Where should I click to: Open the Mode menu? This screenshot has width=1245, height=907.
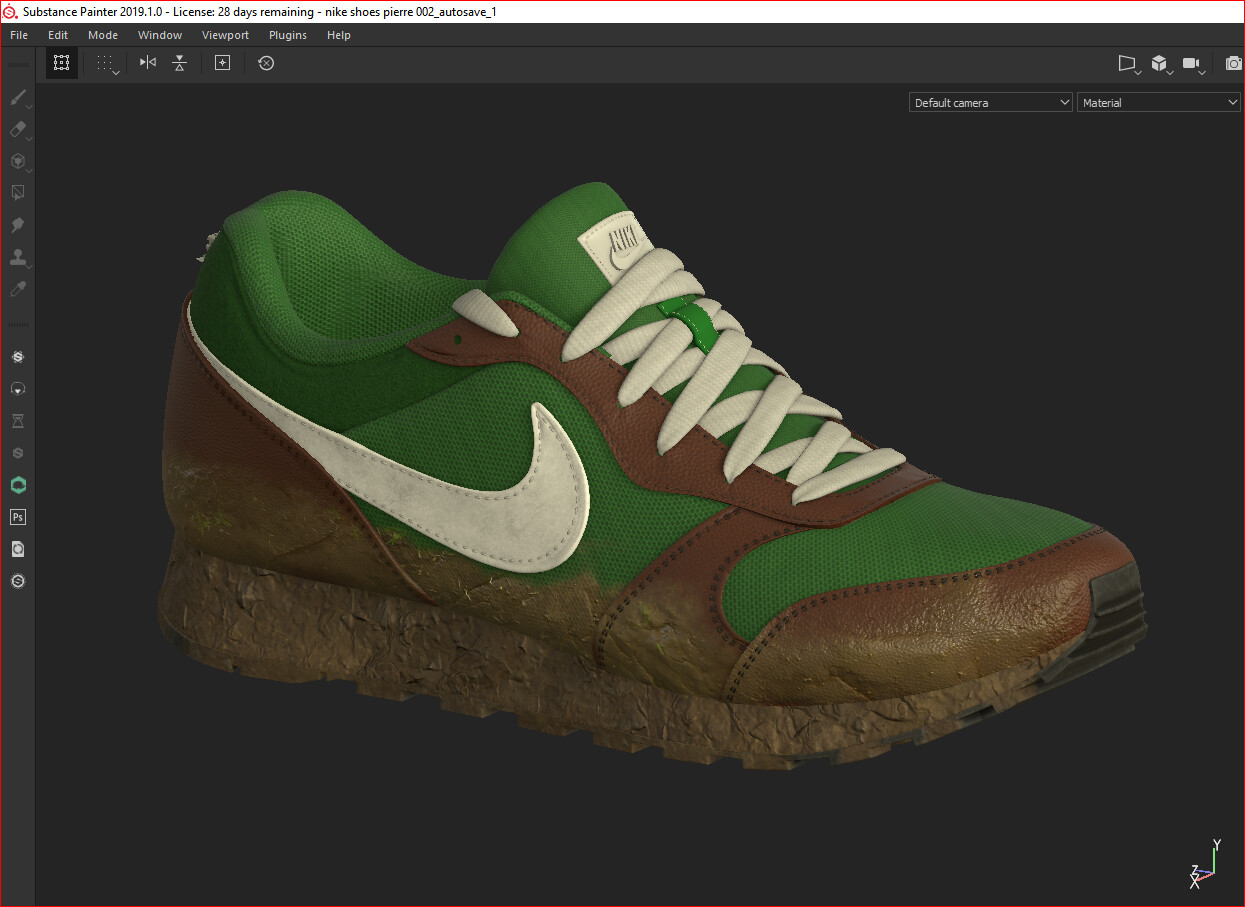pos(103,35)
